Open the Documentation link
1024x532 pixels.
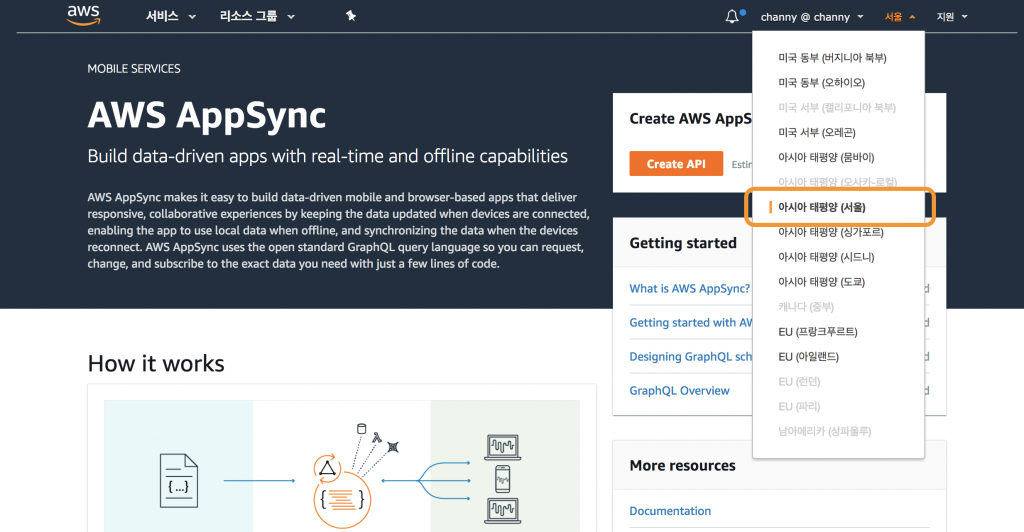coord(670,511)
